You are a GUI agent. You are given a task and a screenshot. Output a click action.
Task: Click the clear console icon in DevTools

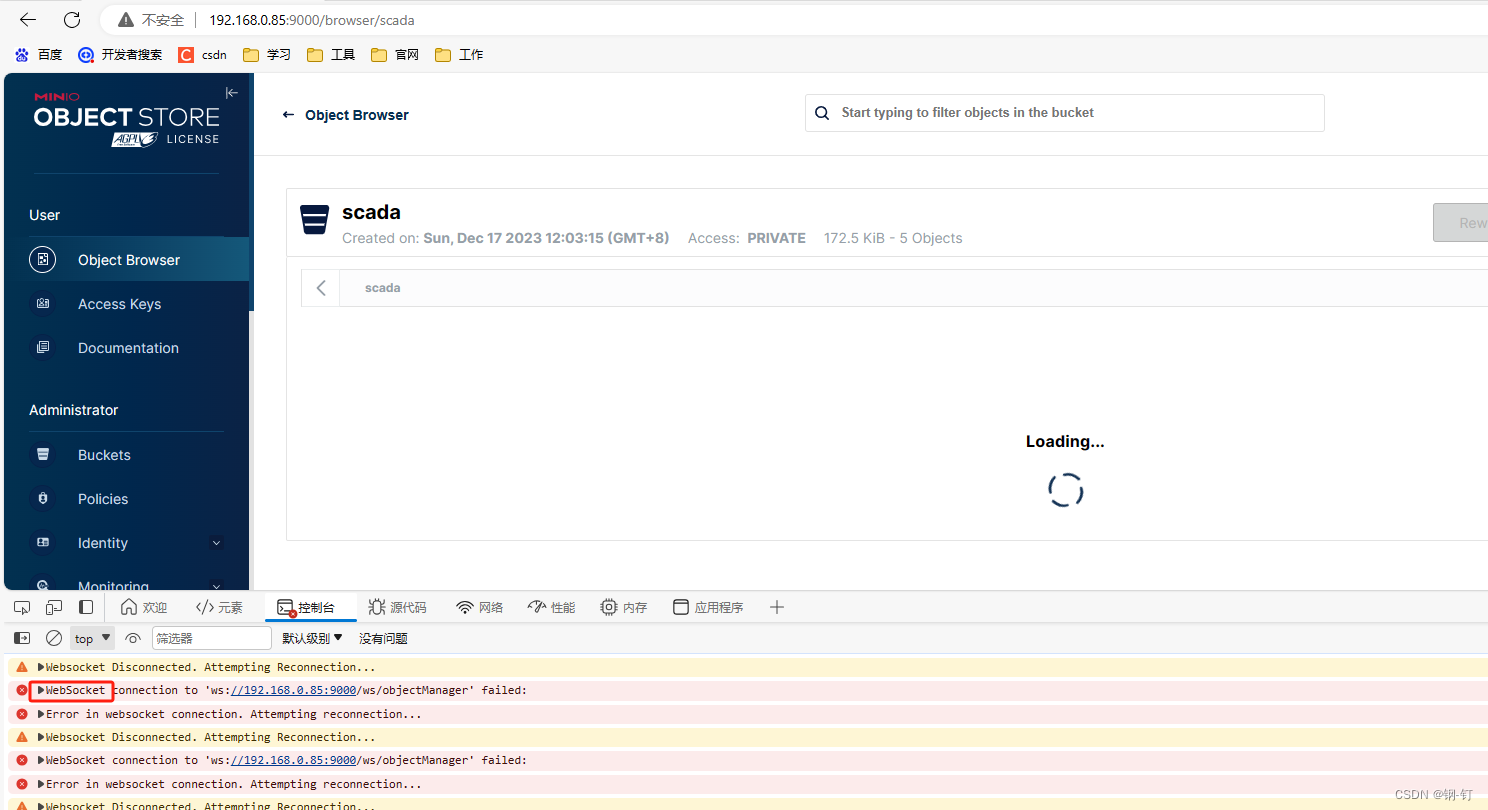click(x=54, y=638)
